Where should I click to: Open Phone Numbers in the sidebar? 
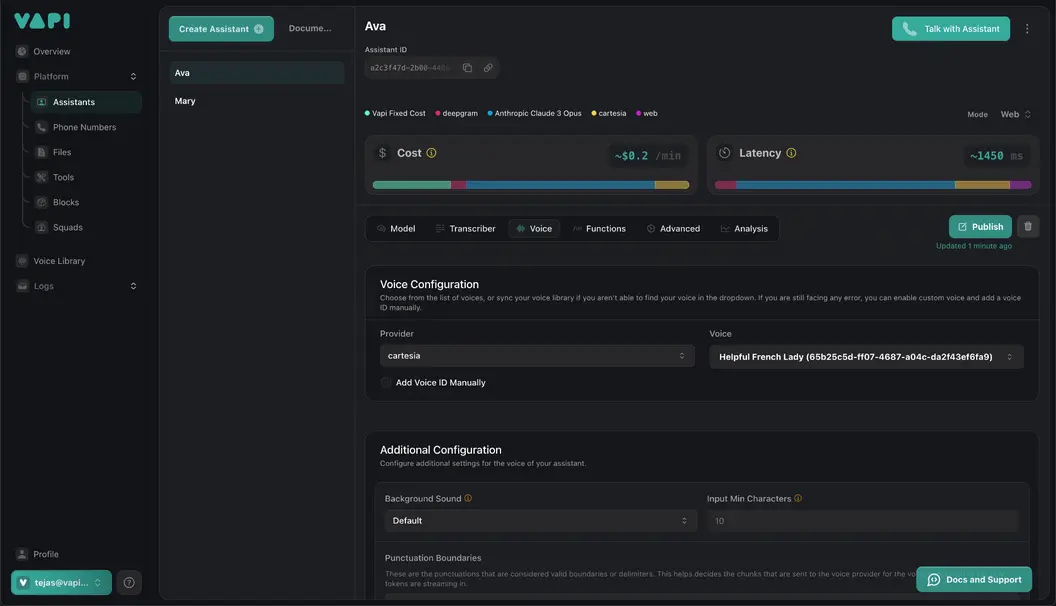(x=86, y=127)
